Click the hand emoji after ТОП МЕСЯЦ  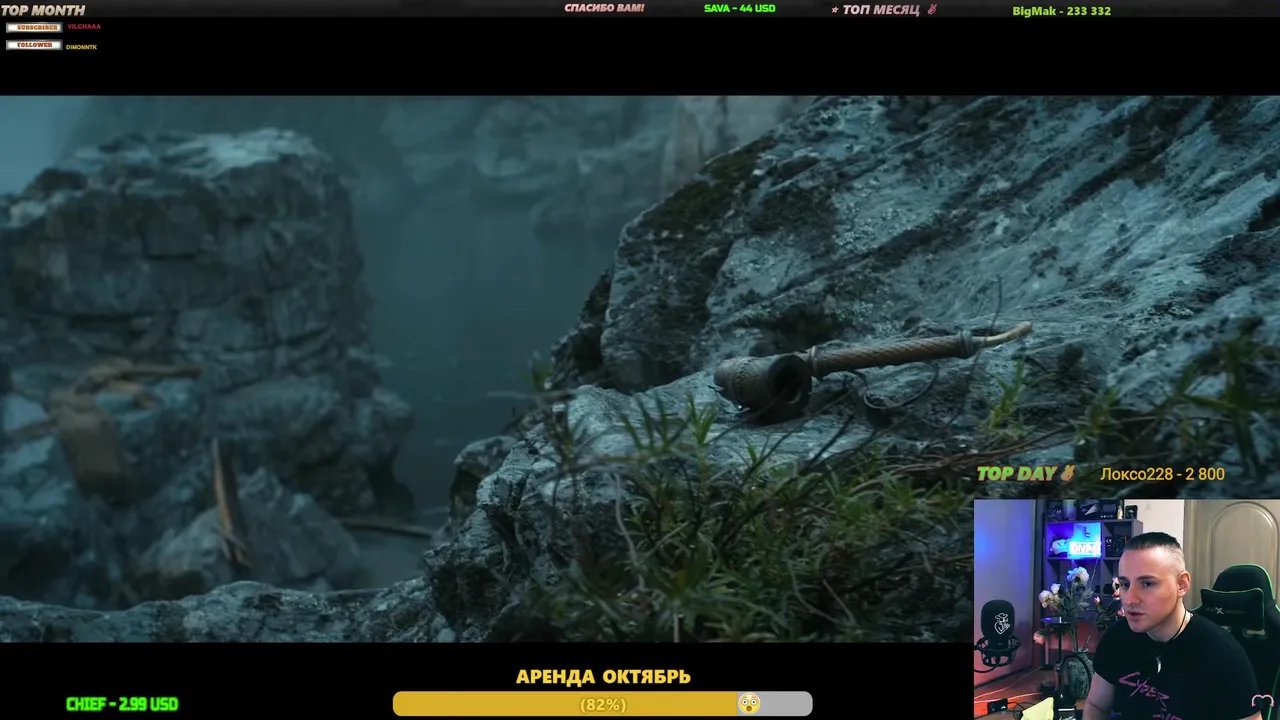click(x=932, y=10)
